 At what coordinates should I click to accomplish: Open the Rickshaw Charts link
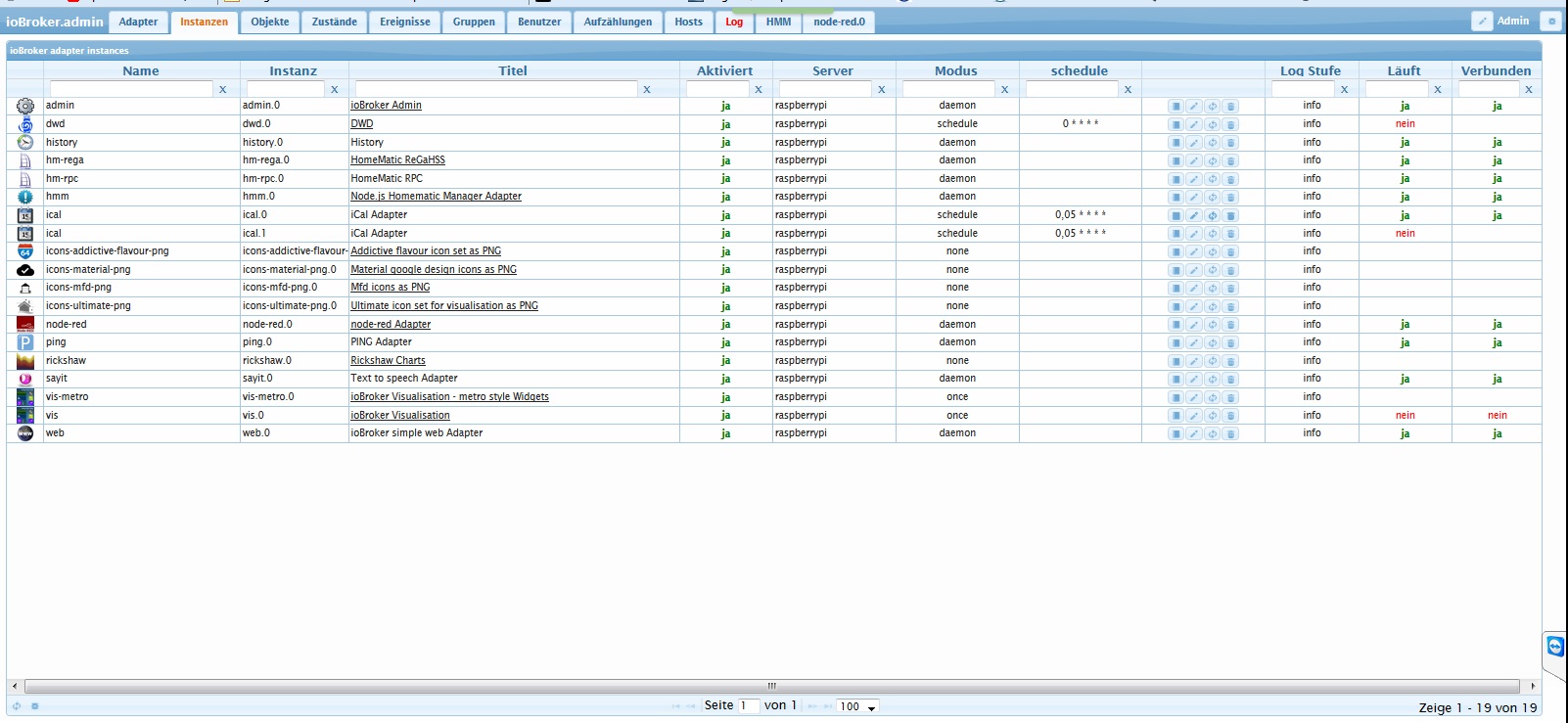click(388, 361)
